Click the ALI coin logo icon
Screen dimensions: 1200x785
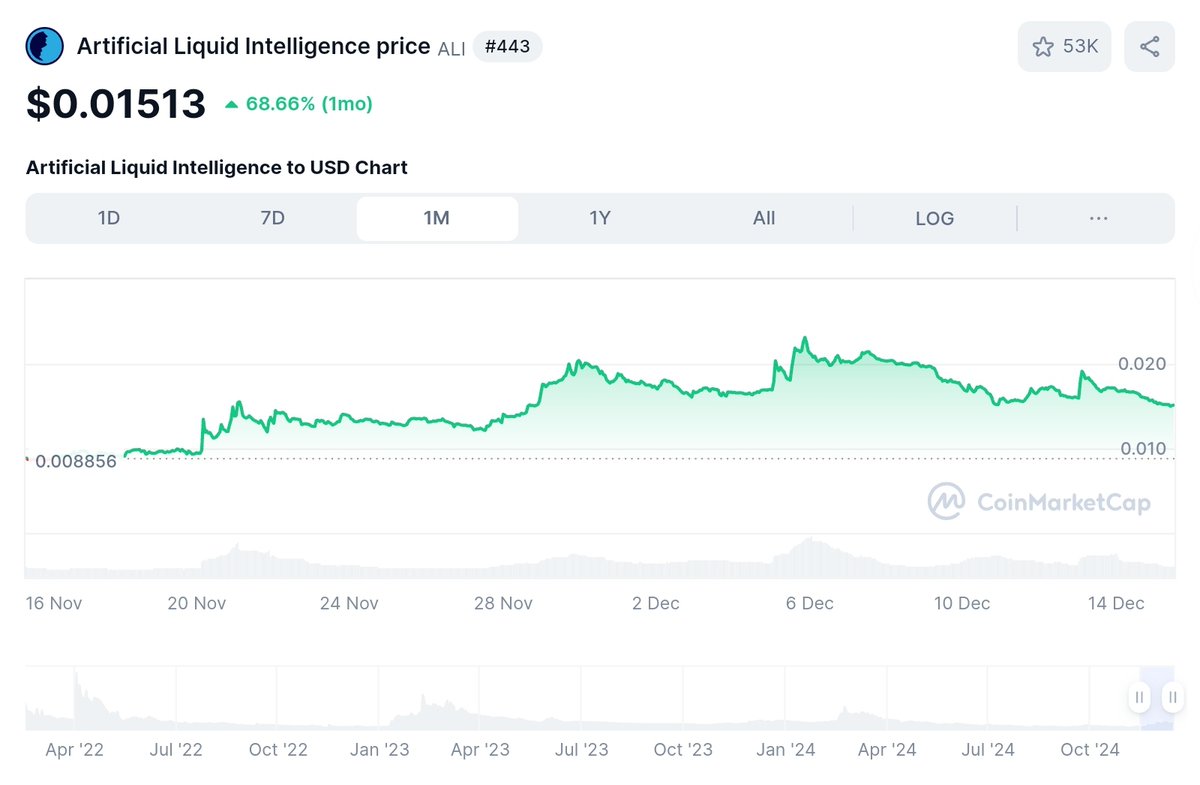pos(45,47)
